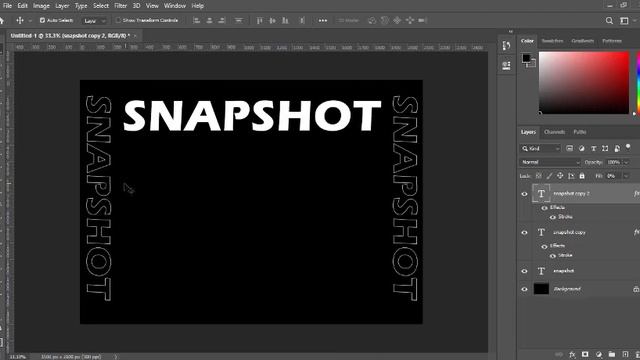The width and height of the screenshot is (640, 360).
Task: Open the Properties panel icon
Action: tap(507, 65)
